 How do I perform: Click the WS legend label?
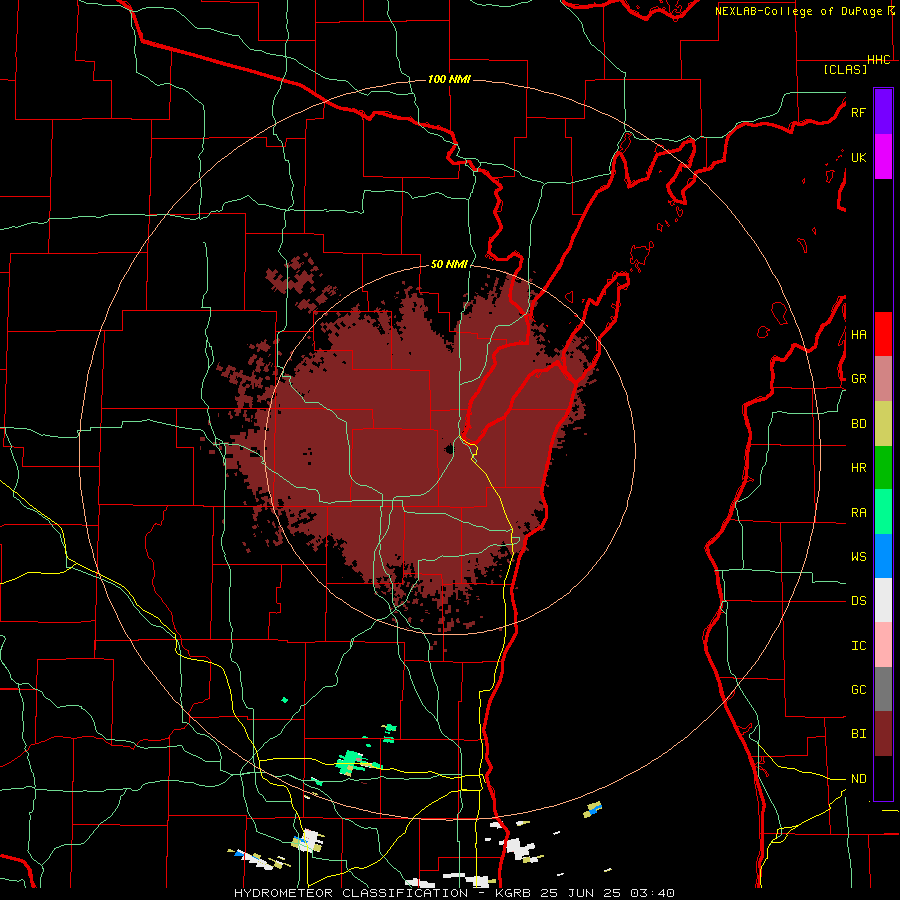[859, 556]
